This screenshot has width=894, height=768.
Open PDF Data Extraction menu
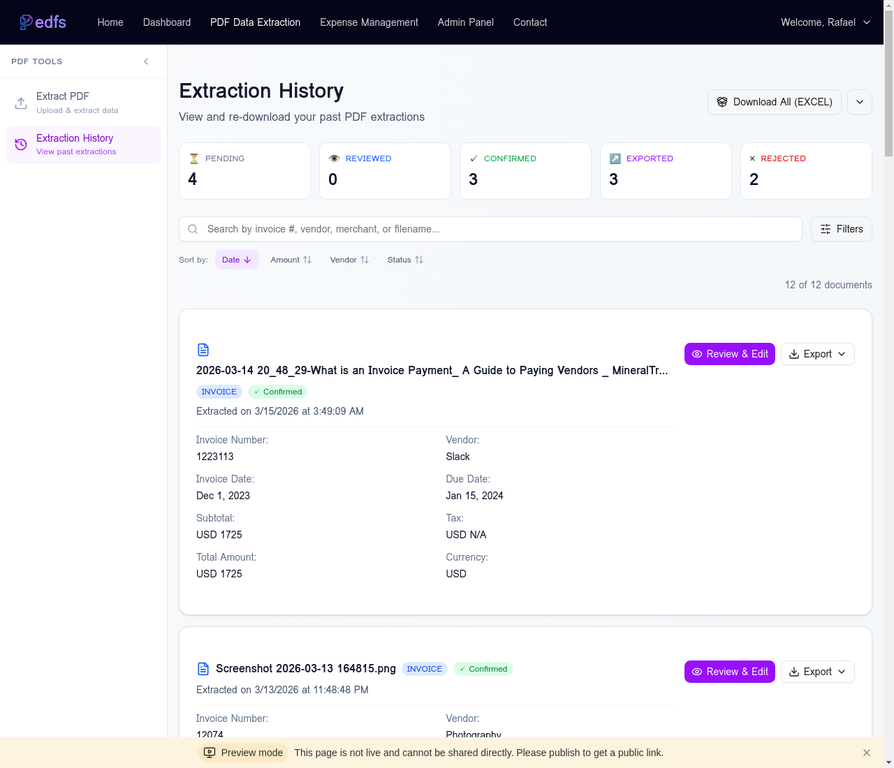click(255, 22)
